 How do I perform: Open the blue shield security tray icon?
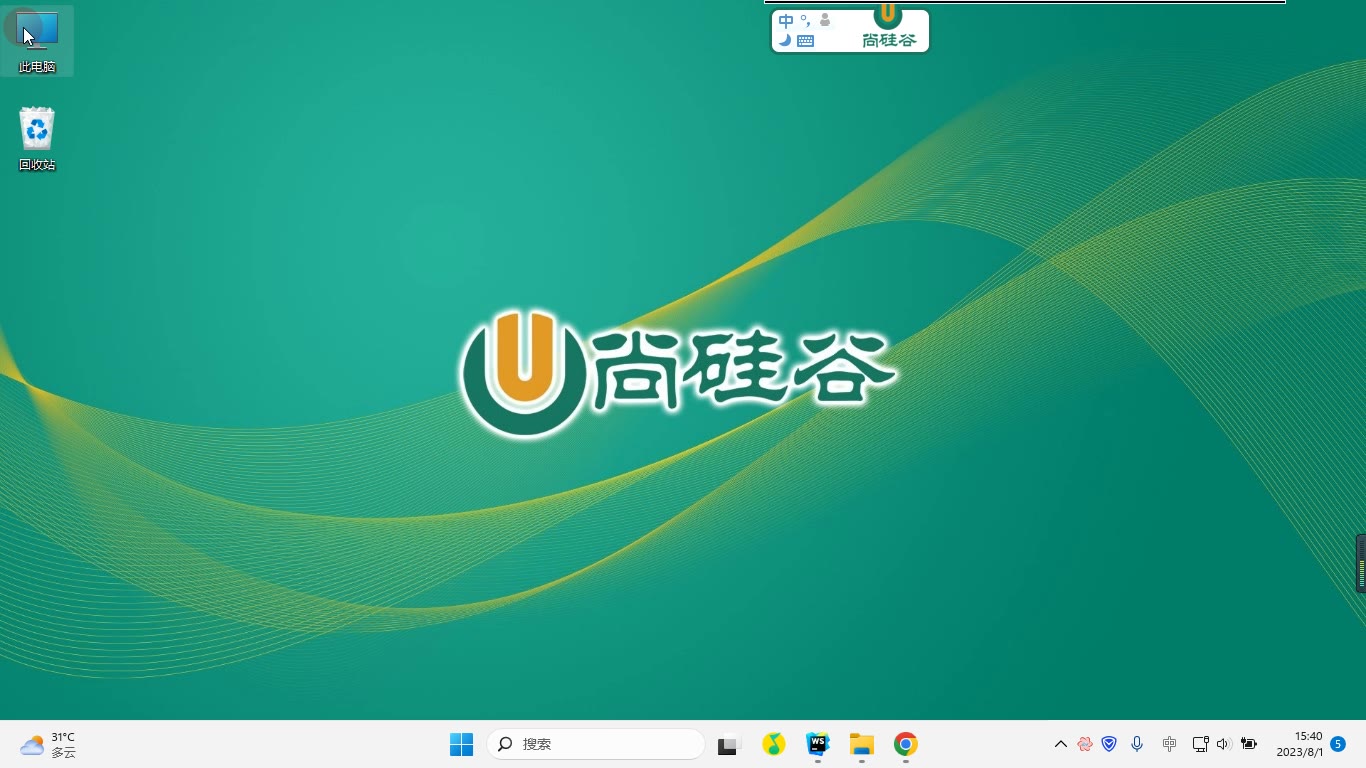pos(1109,744)
